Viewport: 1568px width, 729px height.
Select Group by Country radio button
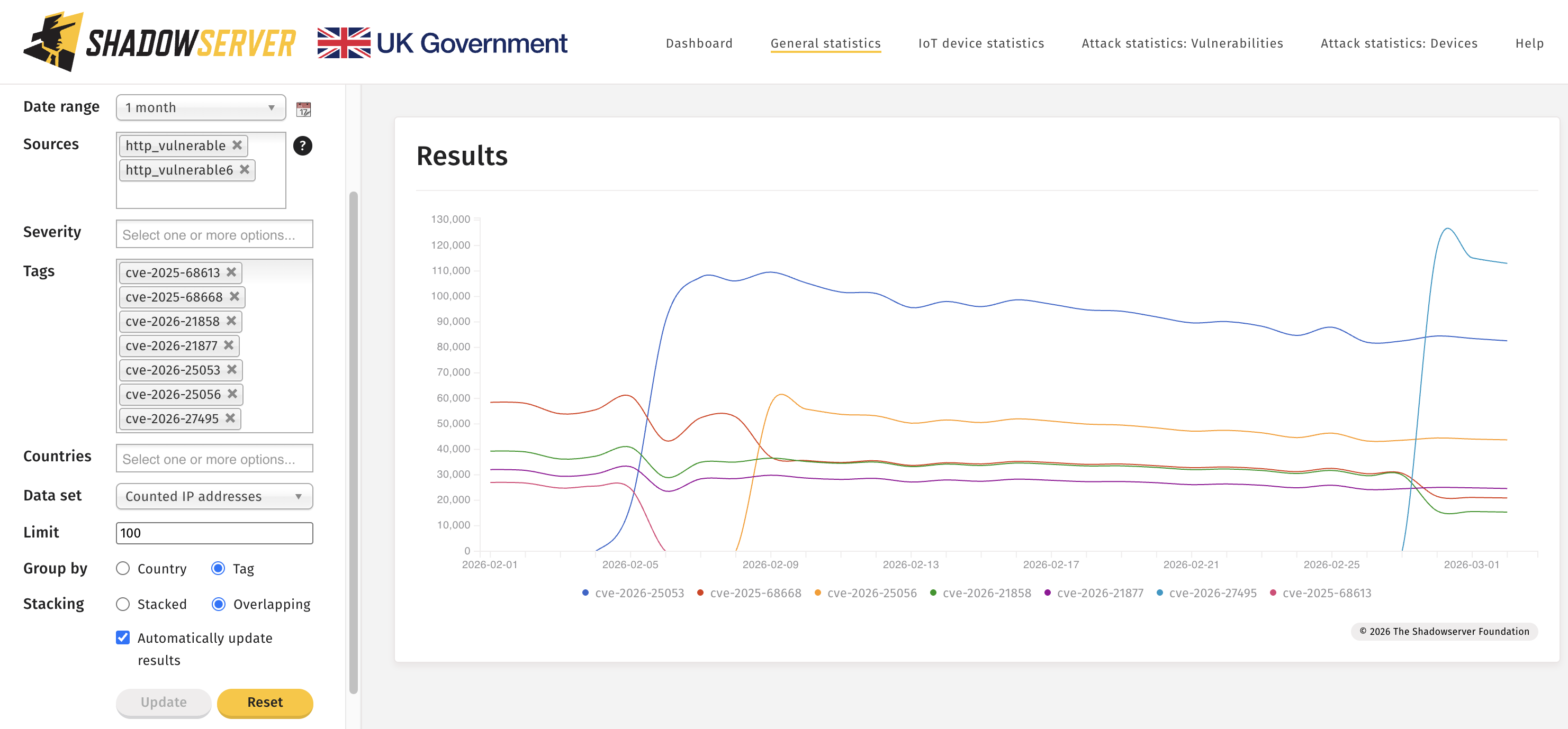point(123,568)
